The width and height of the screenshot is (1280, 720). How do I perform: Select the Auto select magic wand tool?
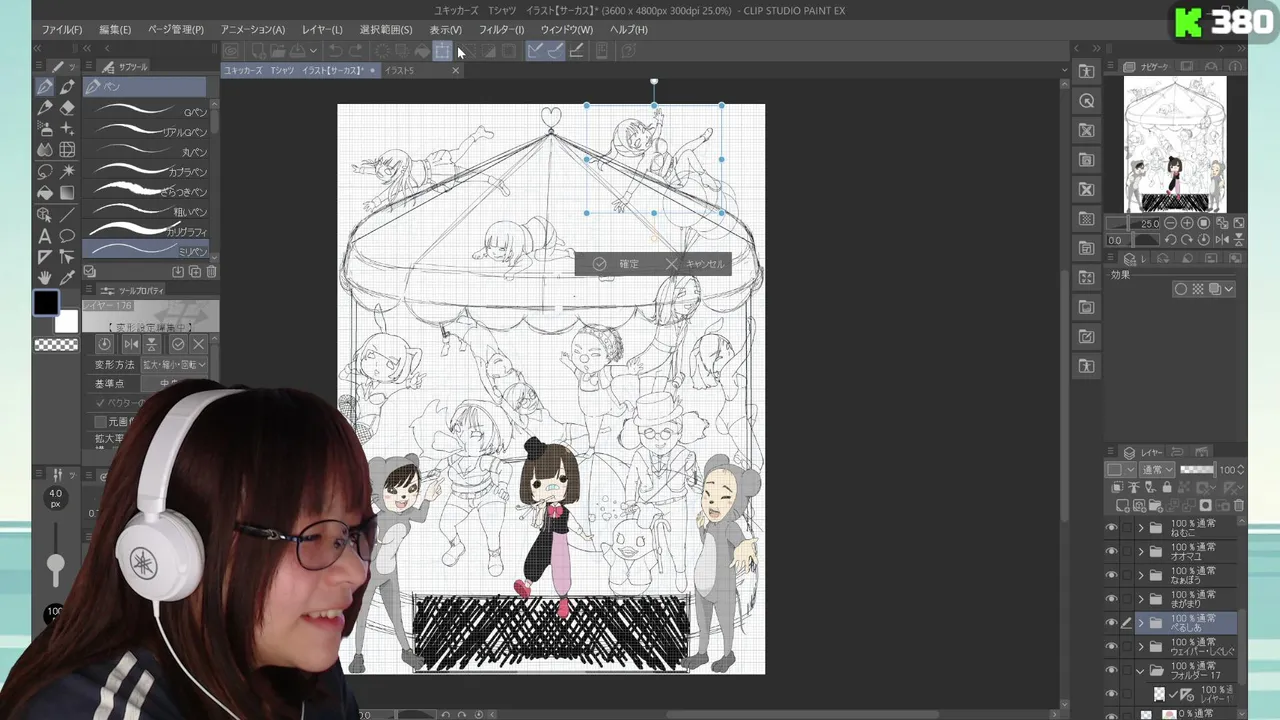67,171
